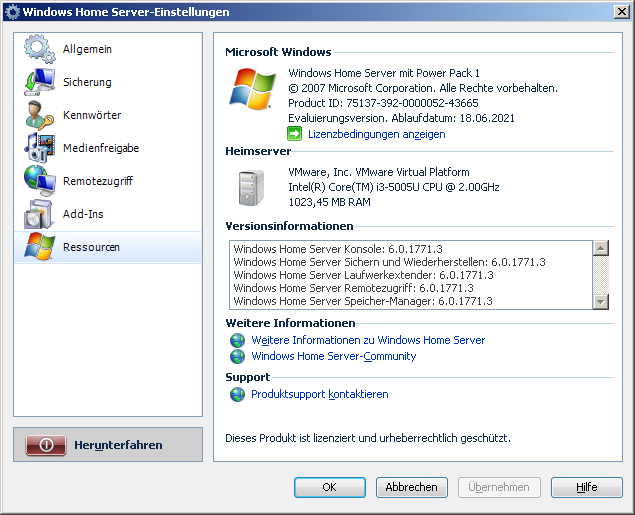Click the large Windows logo under Microsoft Windows
The width and height of the screenshot is (635, 515).
pos(253,89)
